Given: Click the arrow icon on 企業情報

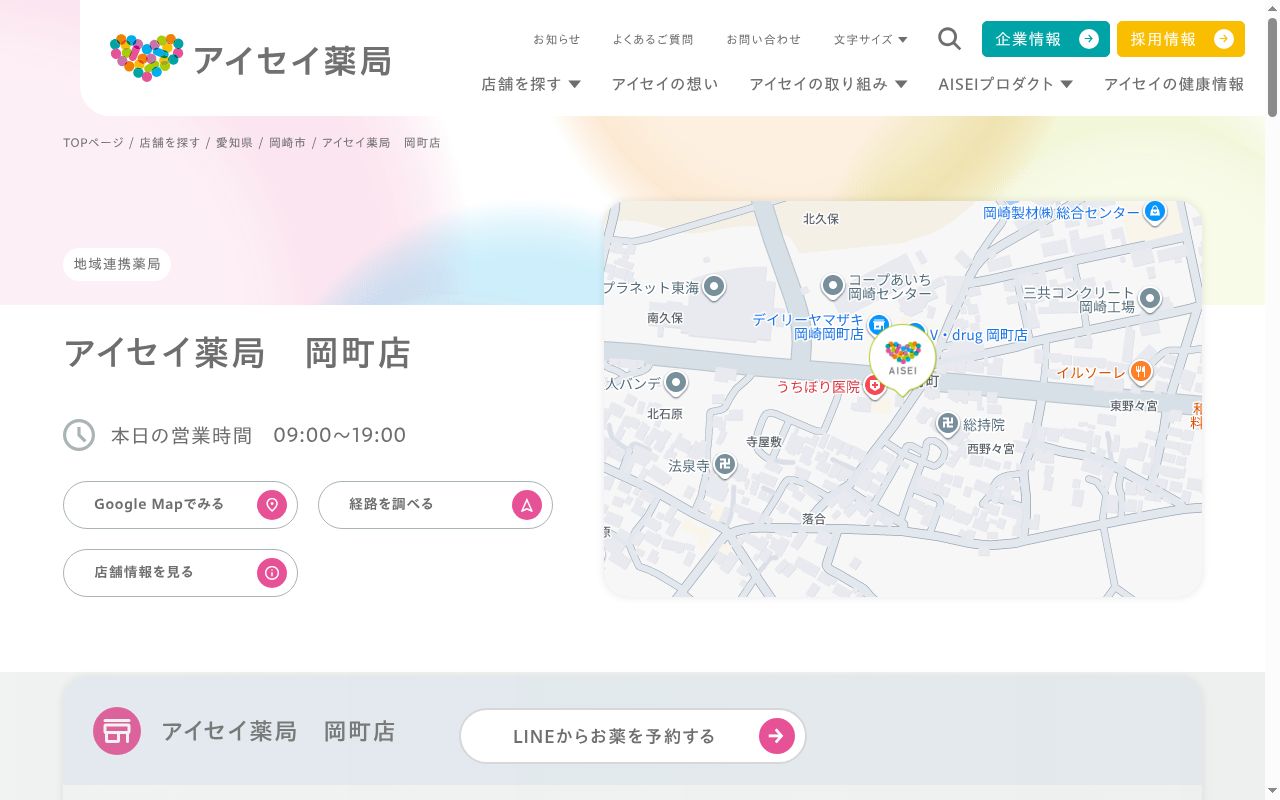Looking at the screenshot, I should [x=1089, y=39].
